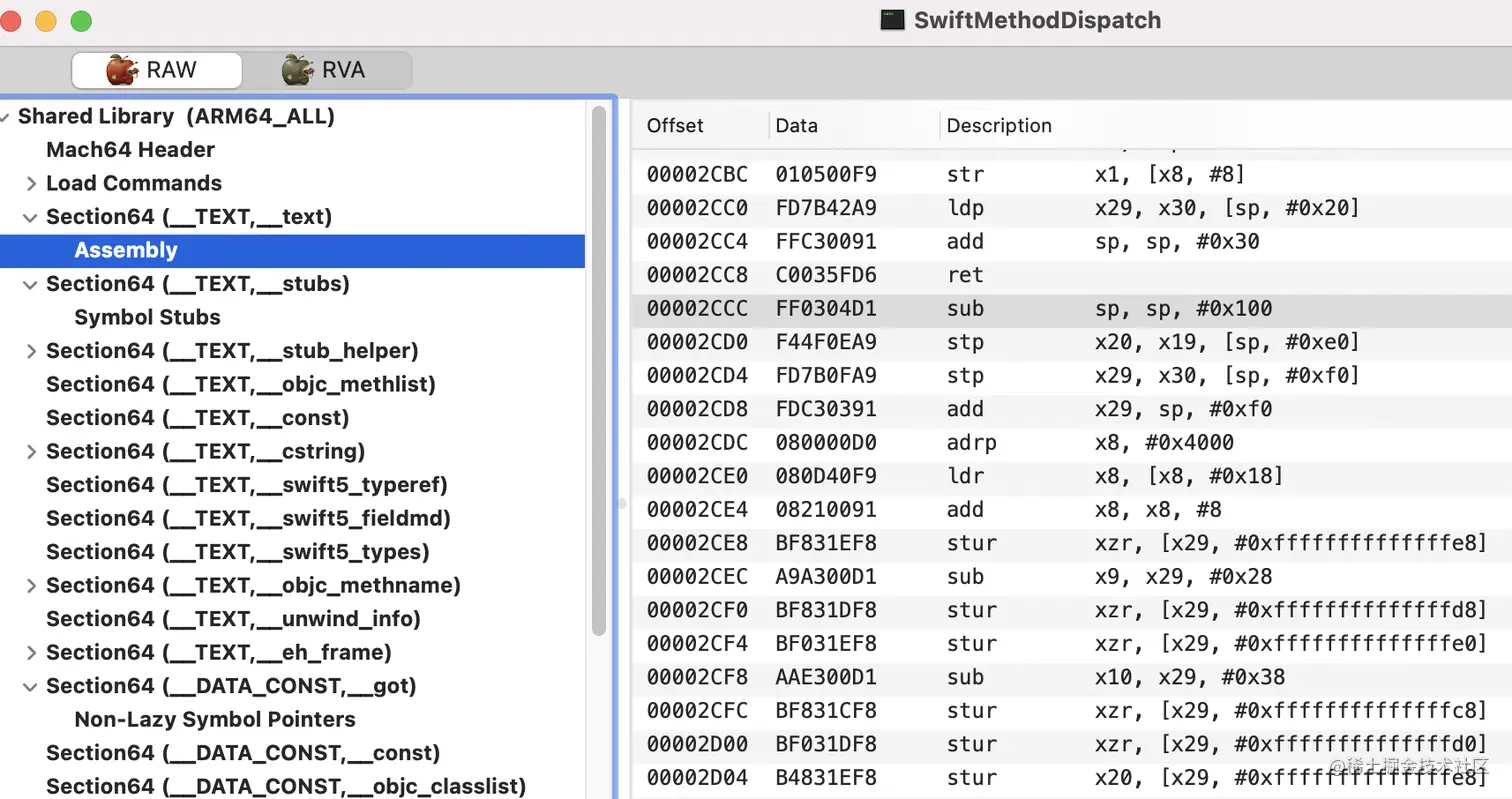Image resolution: width=1512 pixels, height=799 pixels.
Task: Click the Offset column header
Action: pyautogui.click(x=675, y=126)
